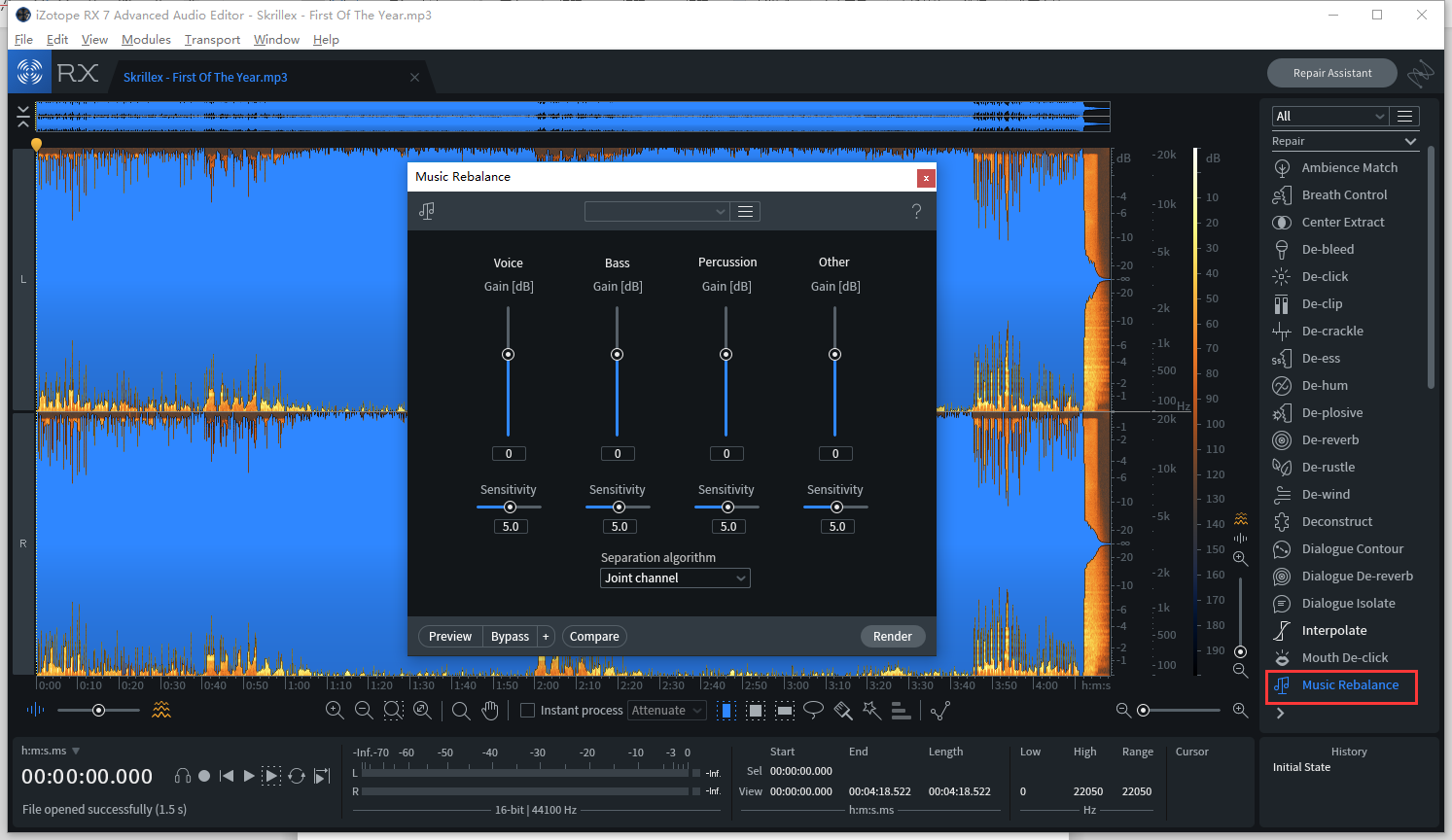Image resolution: width=1452 pixels, height=840 pixels.
Task: Enable the Instant process checkbox
Action: [527, 711]
